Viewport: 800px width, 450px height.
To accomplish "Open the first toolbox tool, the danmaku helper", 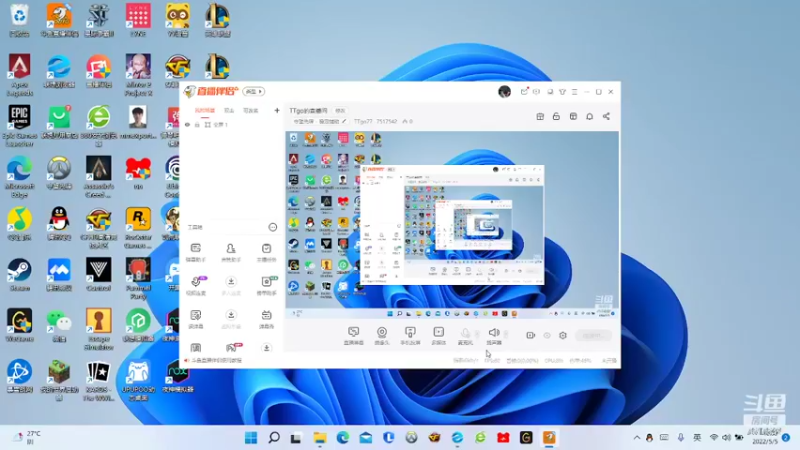I will [x=196, y=252].
